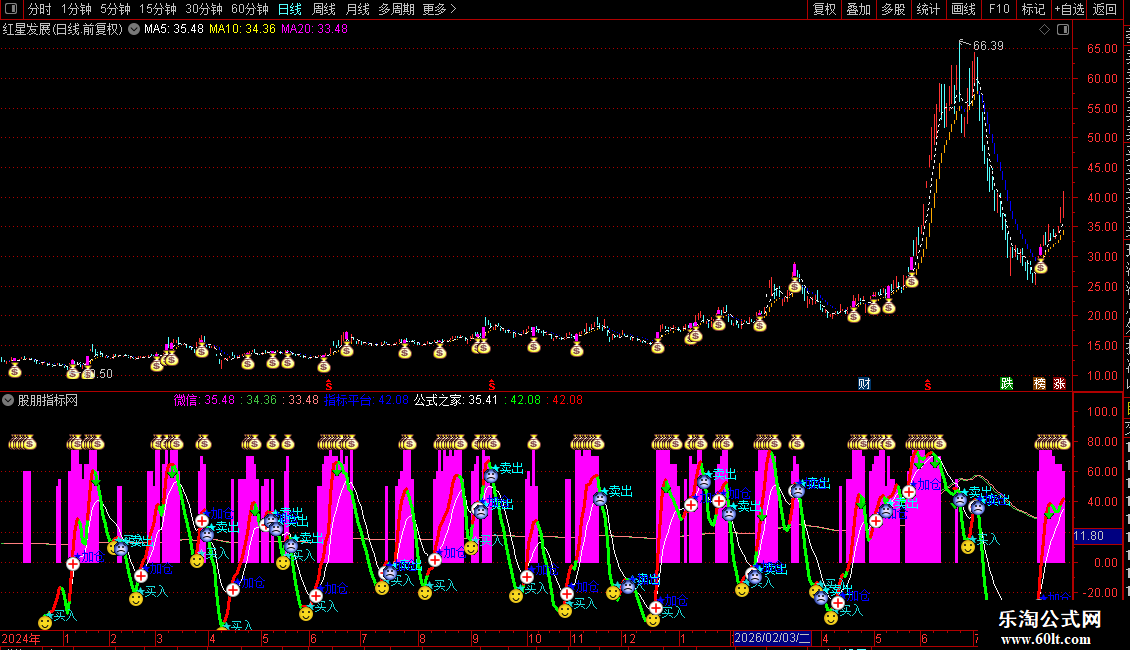The image size is (1130, 650).
Task: Click the diamond icon in main chart corner
Action: pos(1044,30)
